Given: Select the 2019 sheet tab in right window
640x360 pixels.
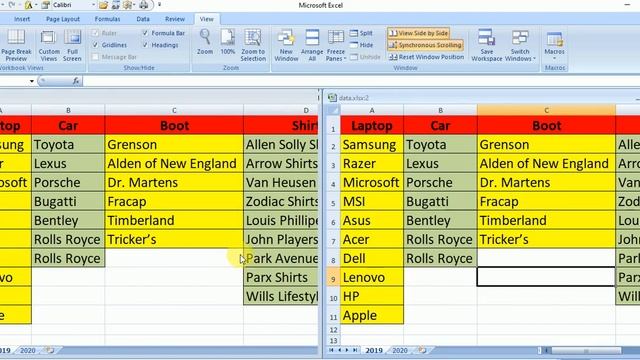Looking at the screenshot, I should [x=373, y=351].
